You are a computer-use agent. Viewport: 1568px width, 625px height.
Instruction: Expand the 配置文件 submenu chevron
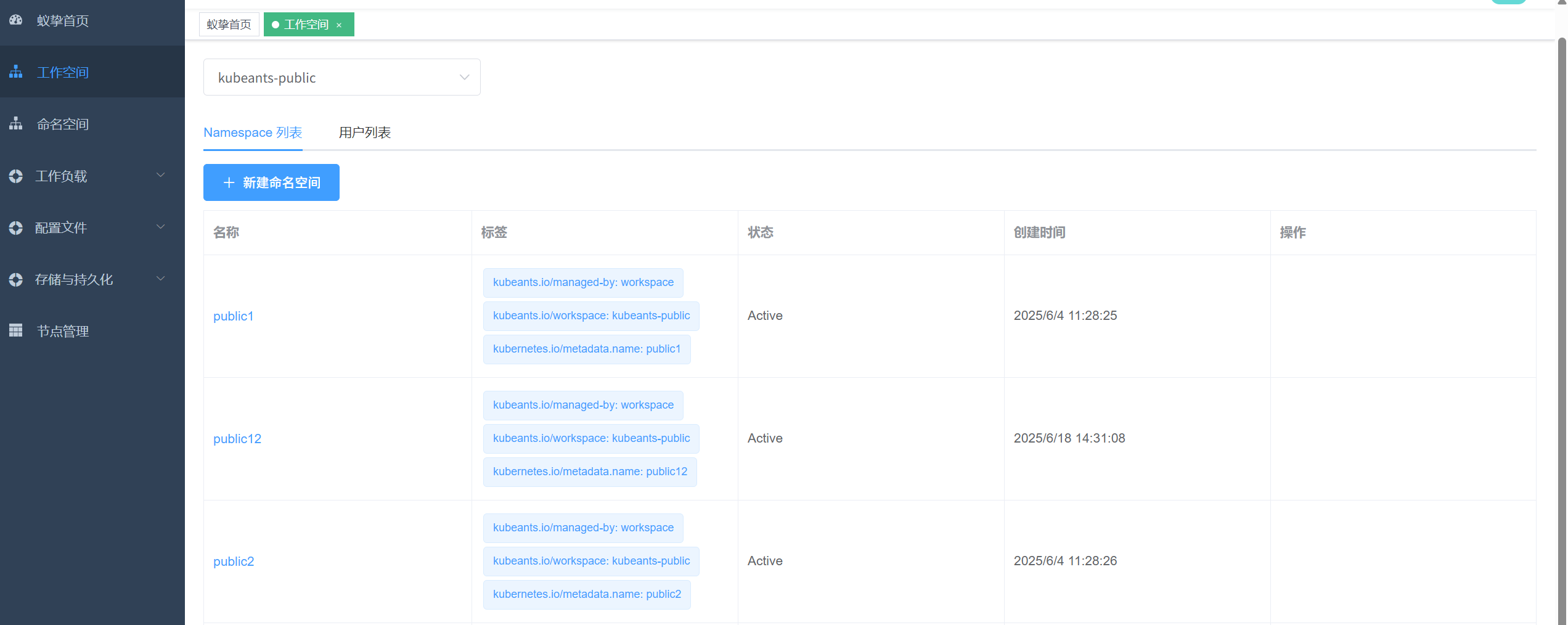click(161, 227)
